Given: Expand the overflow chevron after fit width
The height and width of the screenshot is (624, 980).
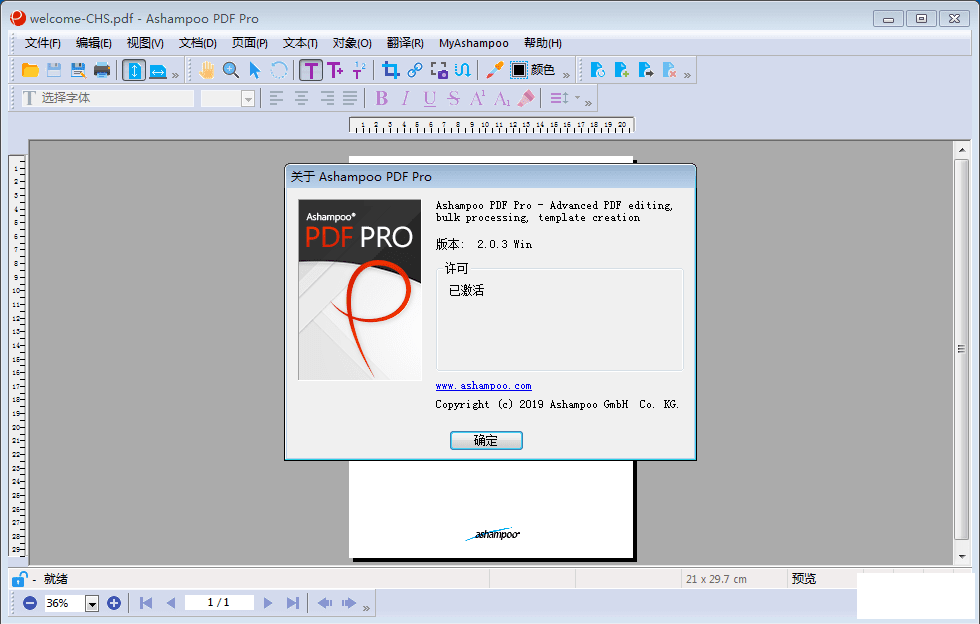Looking at the screenshot, I should click(176, 75).
